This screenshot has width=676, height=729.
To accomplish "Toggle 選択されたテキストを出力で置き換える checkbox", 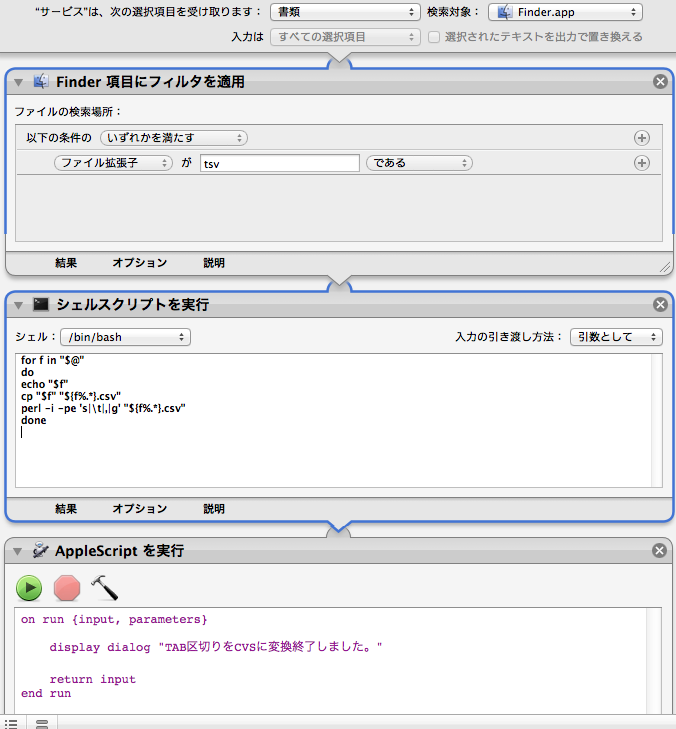I will (434, 37).
